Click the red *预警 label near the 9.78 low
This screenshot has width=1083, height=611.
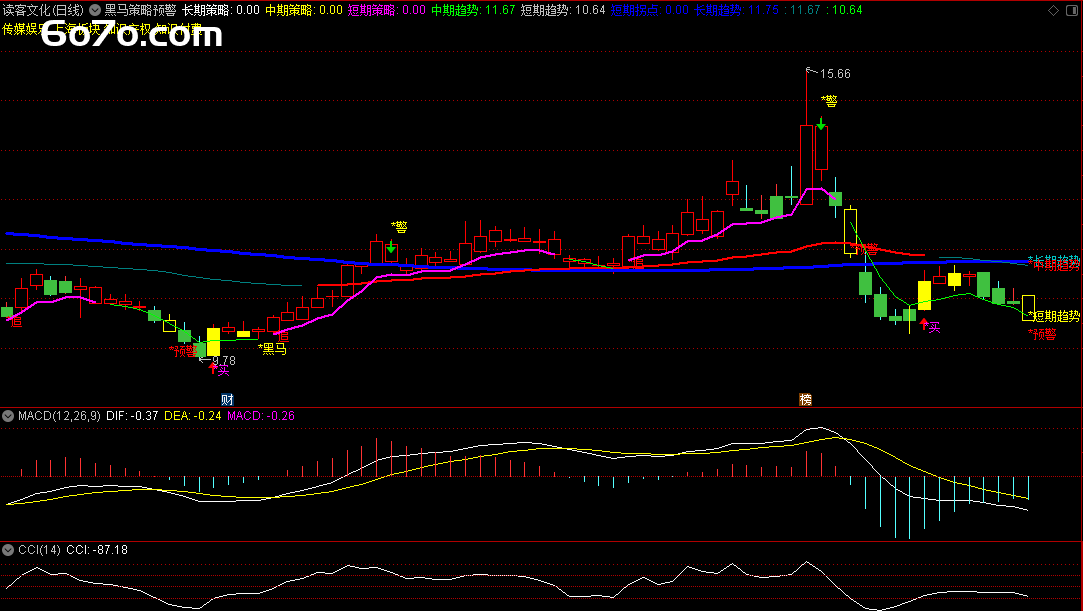[x=184, y=351]
